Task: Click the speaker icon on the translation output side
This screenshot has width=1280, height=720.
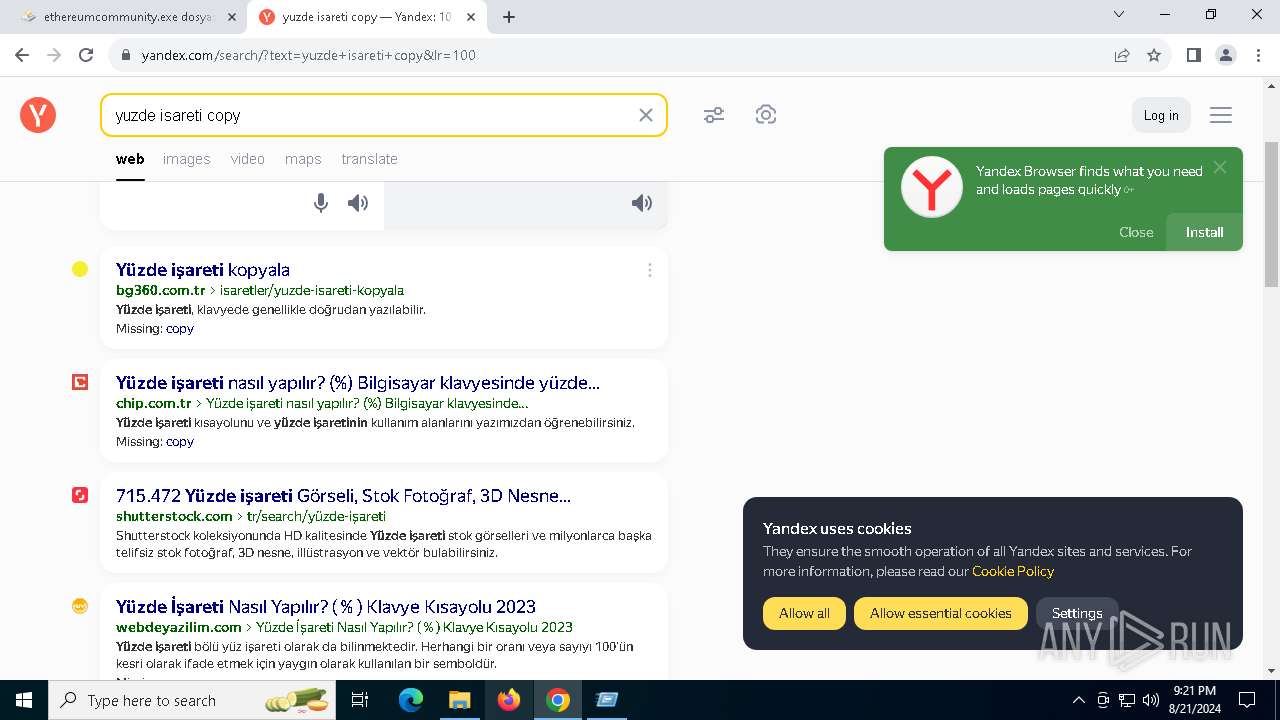Action: [x=642, y=203]
